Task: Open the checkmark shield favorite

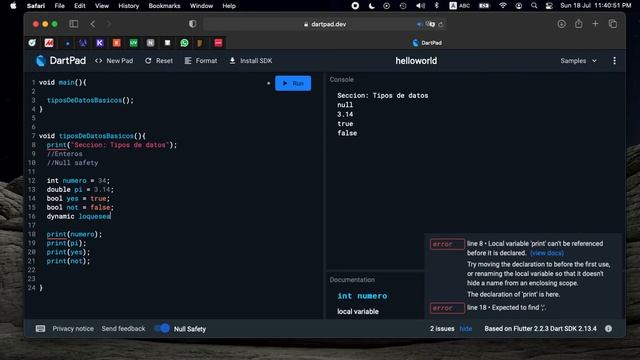Action: (x=32, y=43)
